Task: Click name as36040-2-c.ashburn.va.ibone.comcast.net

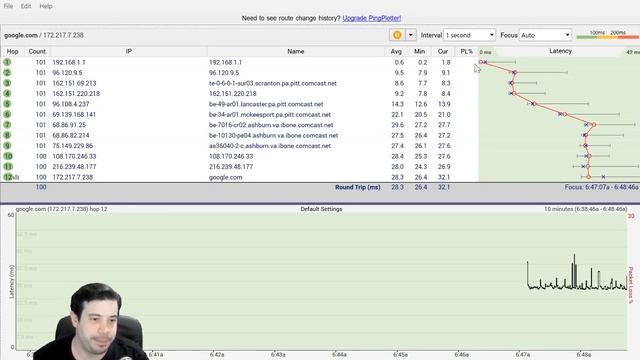Action: point(269,146)
